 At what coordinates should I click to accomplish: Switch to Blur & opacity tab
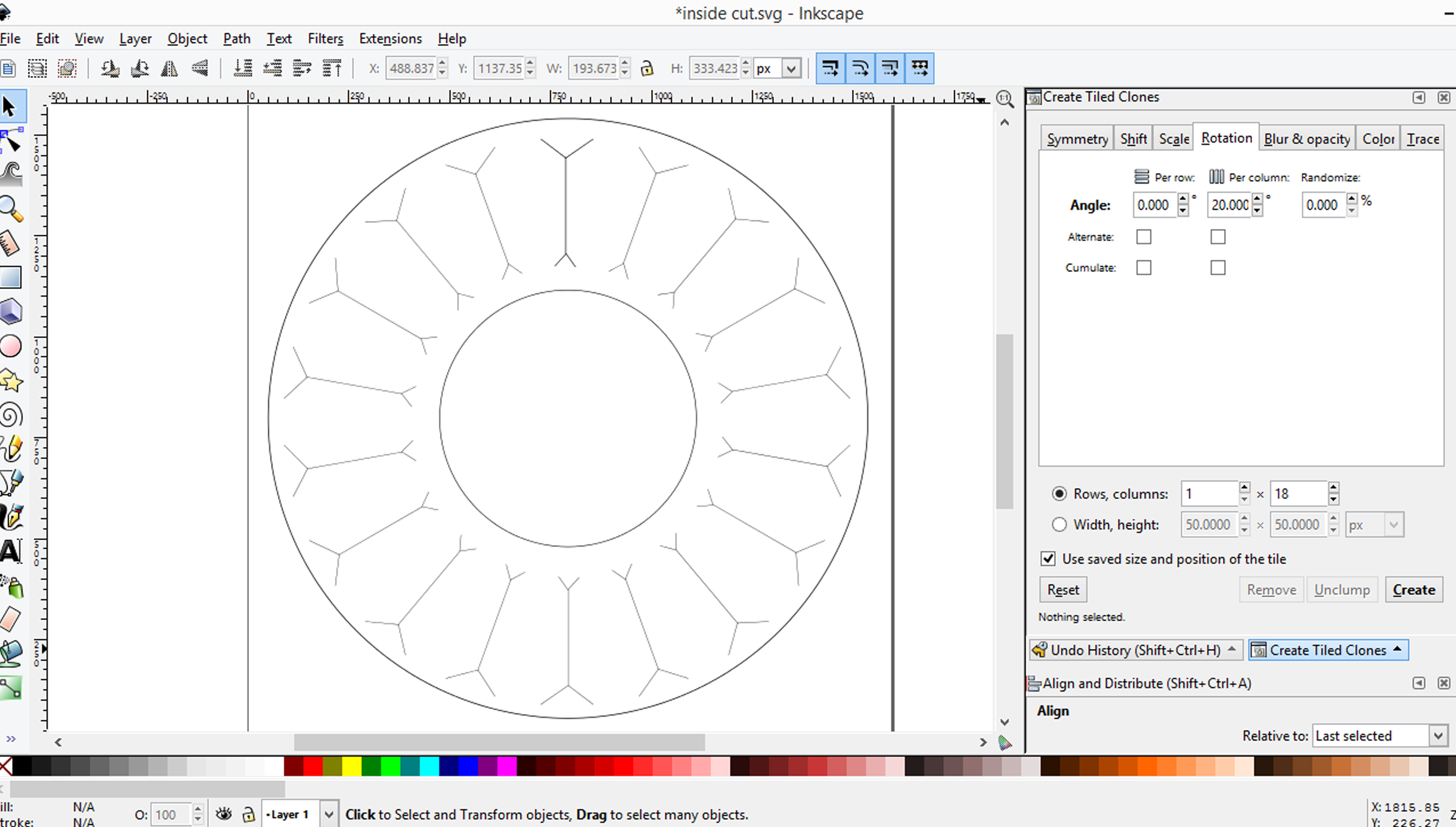1307,139
